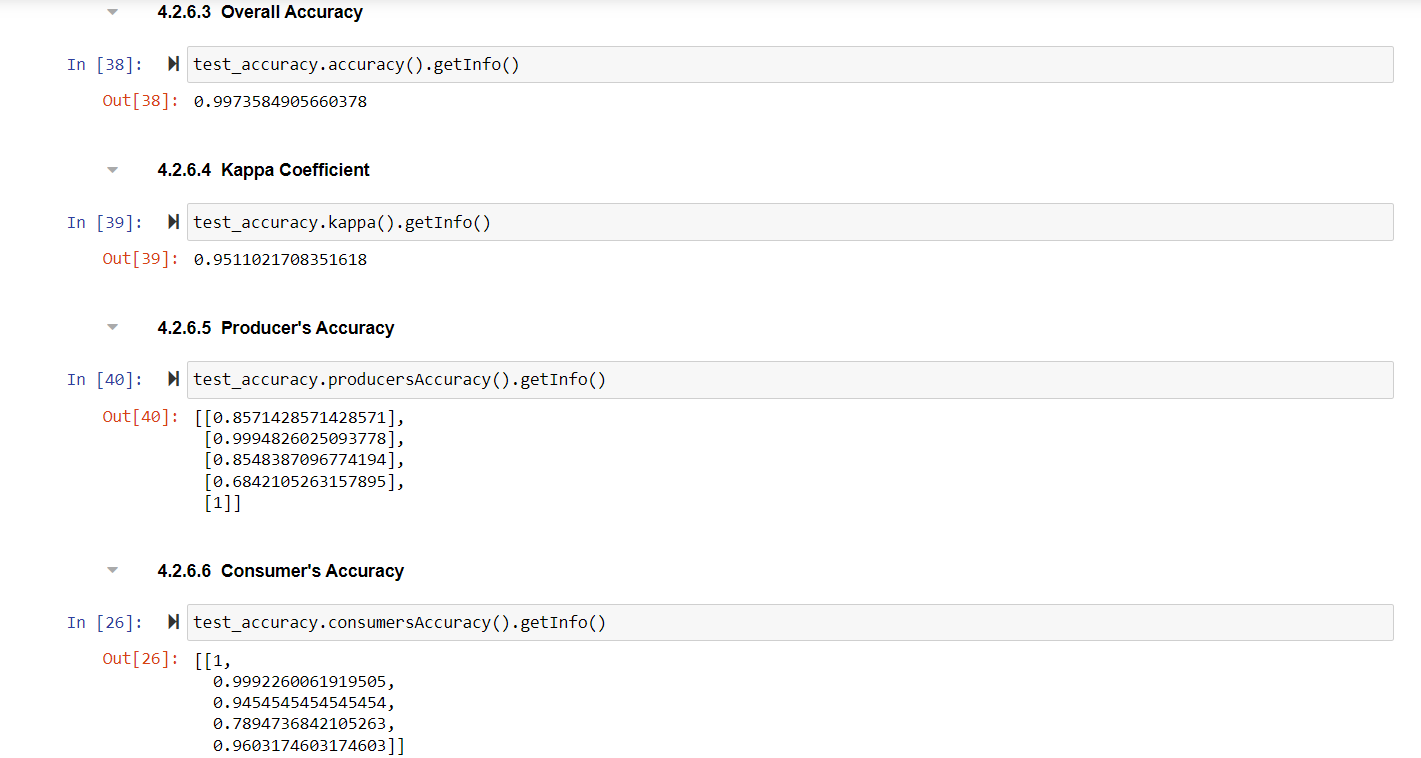Click the kappa output value 0.9511021708351618
This screenshot has height=758, width=1421.
point(280,260)
